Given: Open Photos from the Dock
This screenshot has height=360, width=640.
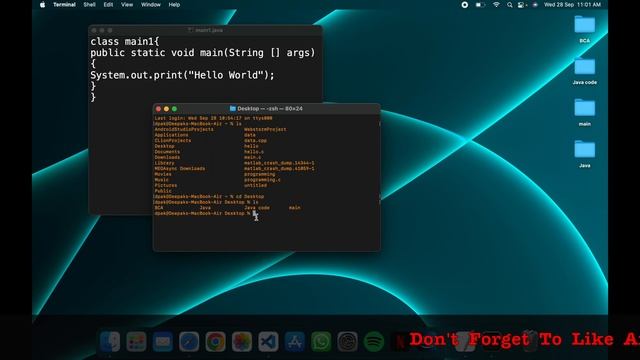Looking at the screenshot, I should [x=242, y=341].
